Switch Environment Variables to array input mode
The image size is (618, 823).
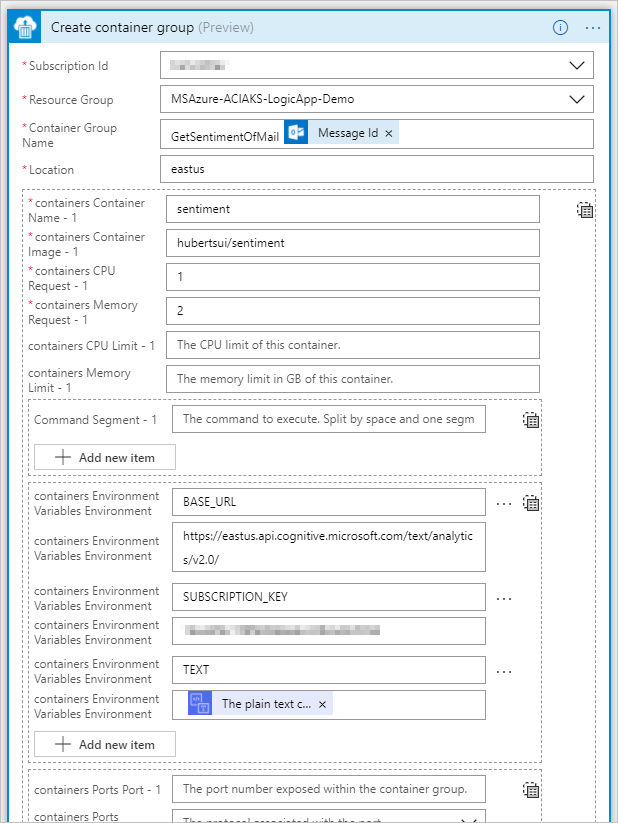click(x=531, y=503)
